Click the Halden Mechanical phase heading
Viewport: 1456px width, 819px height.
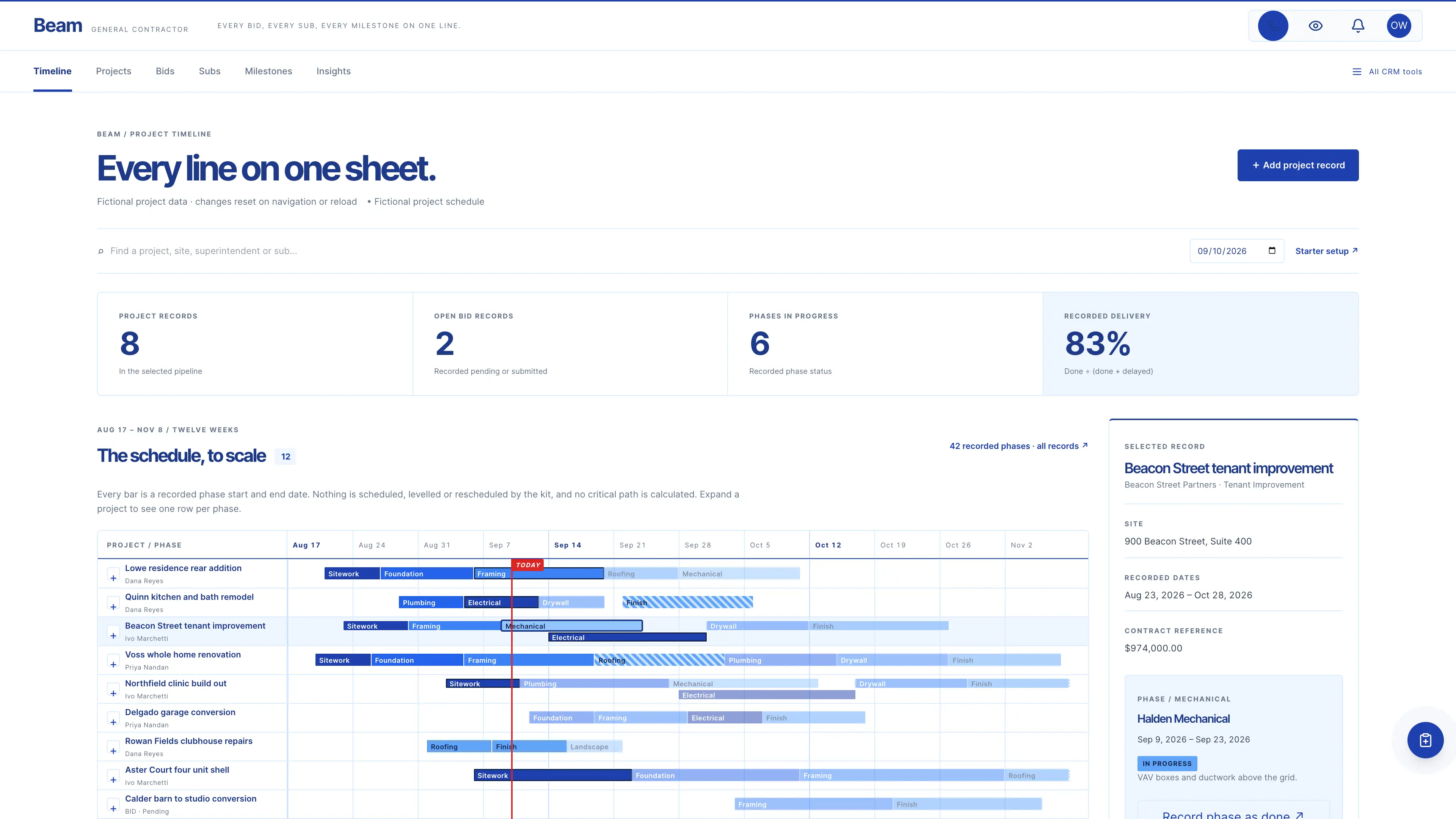(1183, 719)
